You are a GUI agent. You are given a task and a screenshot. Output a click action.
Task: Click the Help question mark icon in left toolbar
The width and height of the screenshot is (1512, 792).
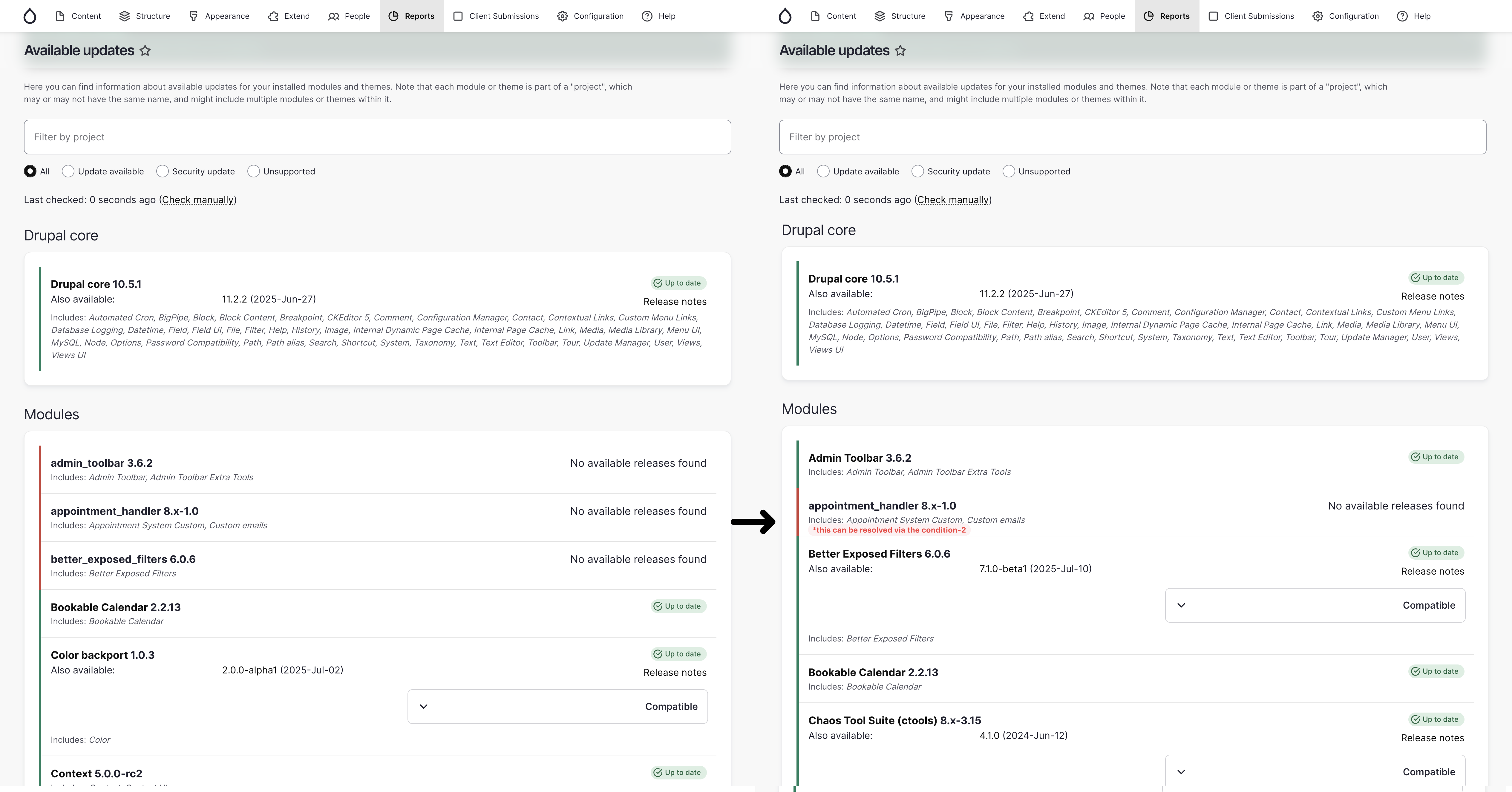[x=647, y=16]
